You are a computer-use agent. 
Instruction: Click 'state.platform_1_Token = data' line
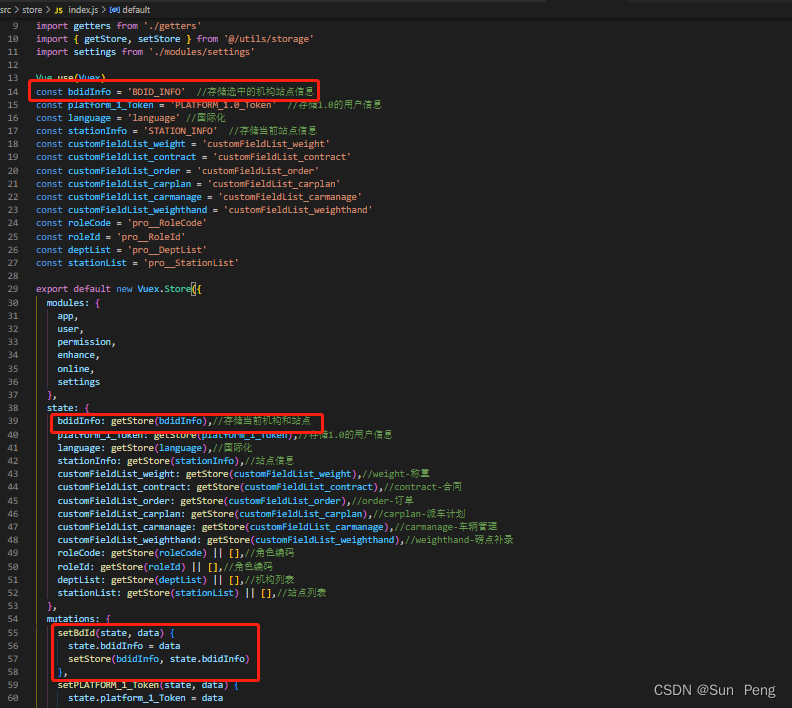(145, 698)
